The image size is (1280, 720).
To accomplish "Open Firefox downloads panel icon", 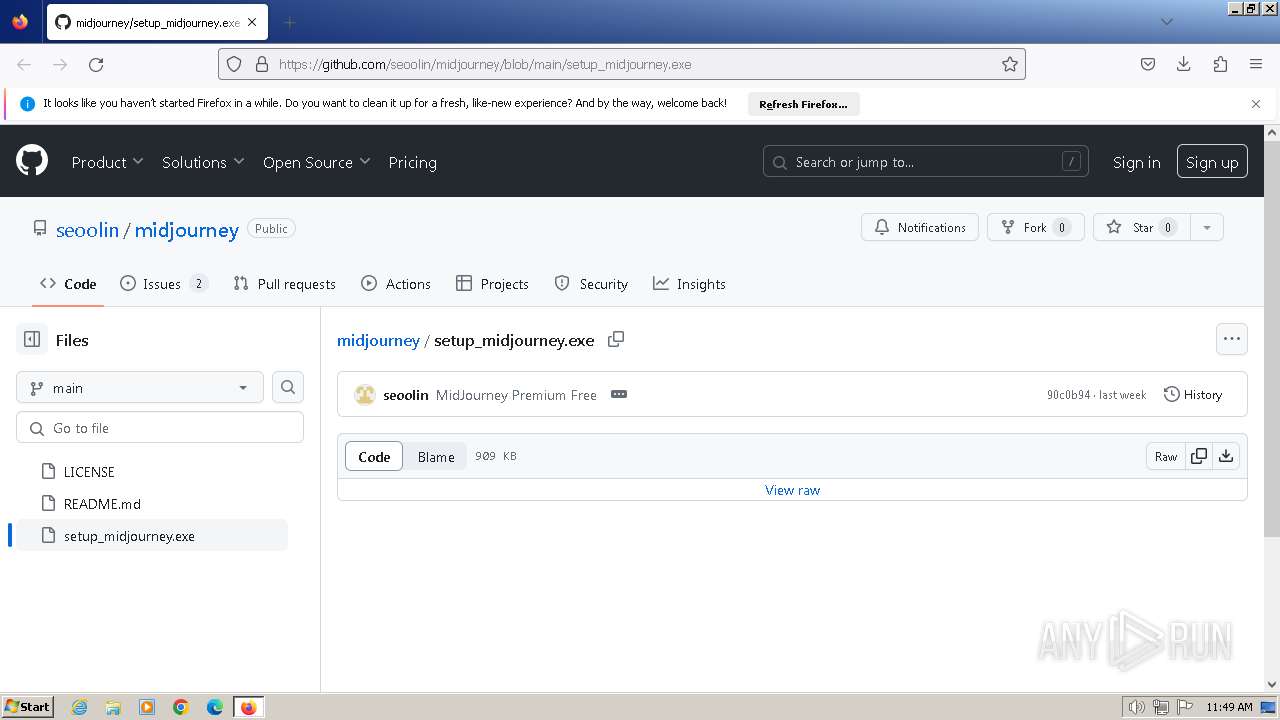I will (x=1184, y=64).
